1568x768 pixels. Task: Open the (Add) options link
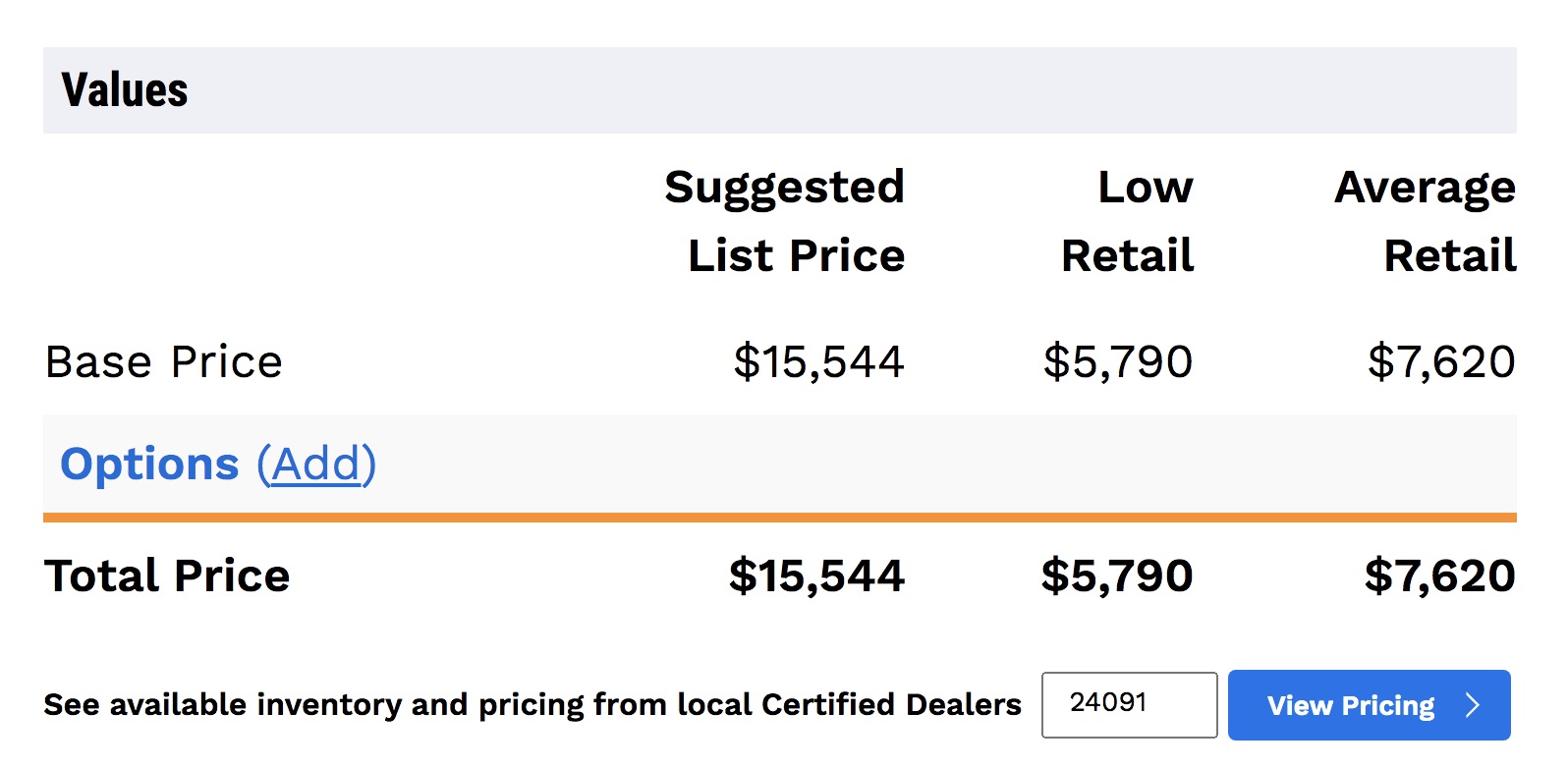tap(316, 464)
